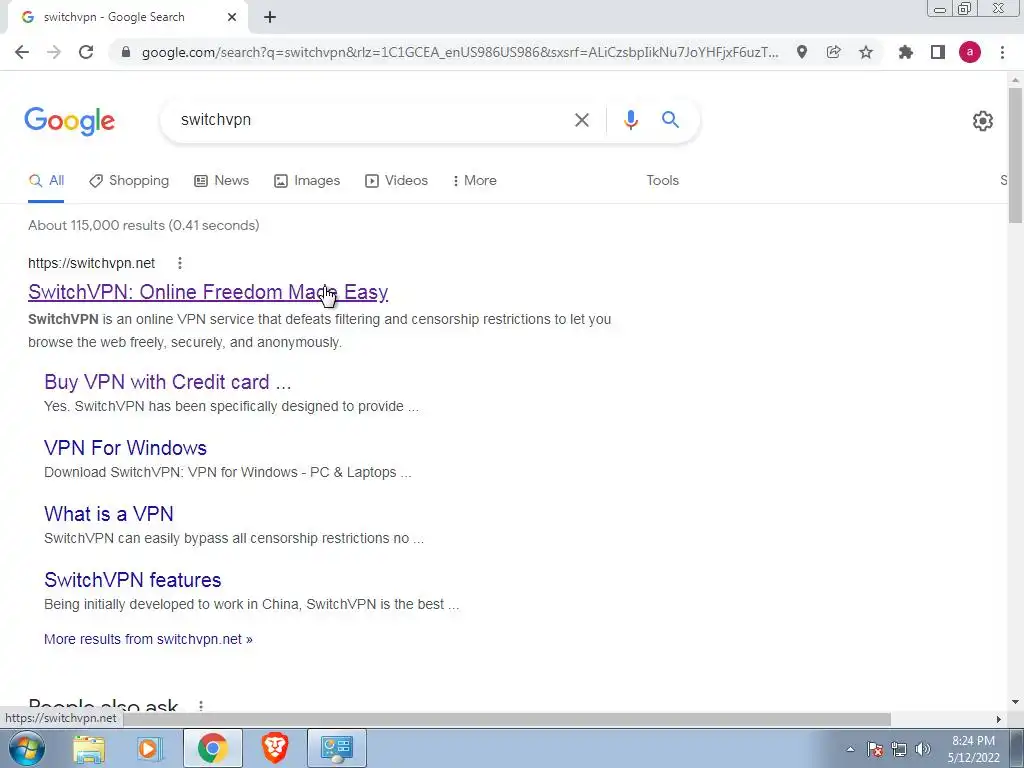
Task: Click the lock icon in the address bar
Action: coord(126,52)
